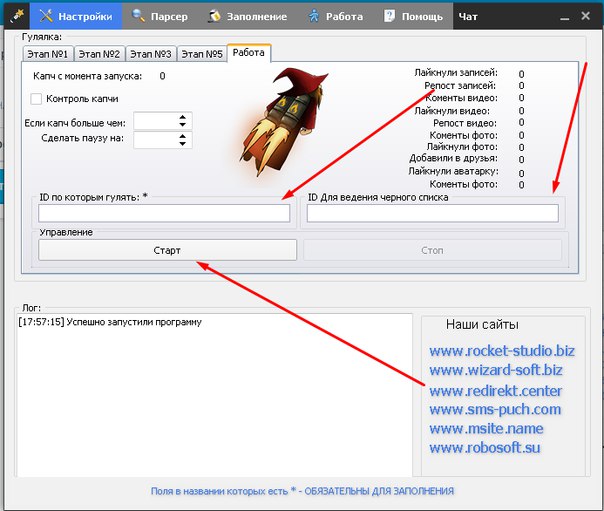Click the Успешно запустили программу log entry
The height and width of the screenshot is (511, 604).
point(110,322)
